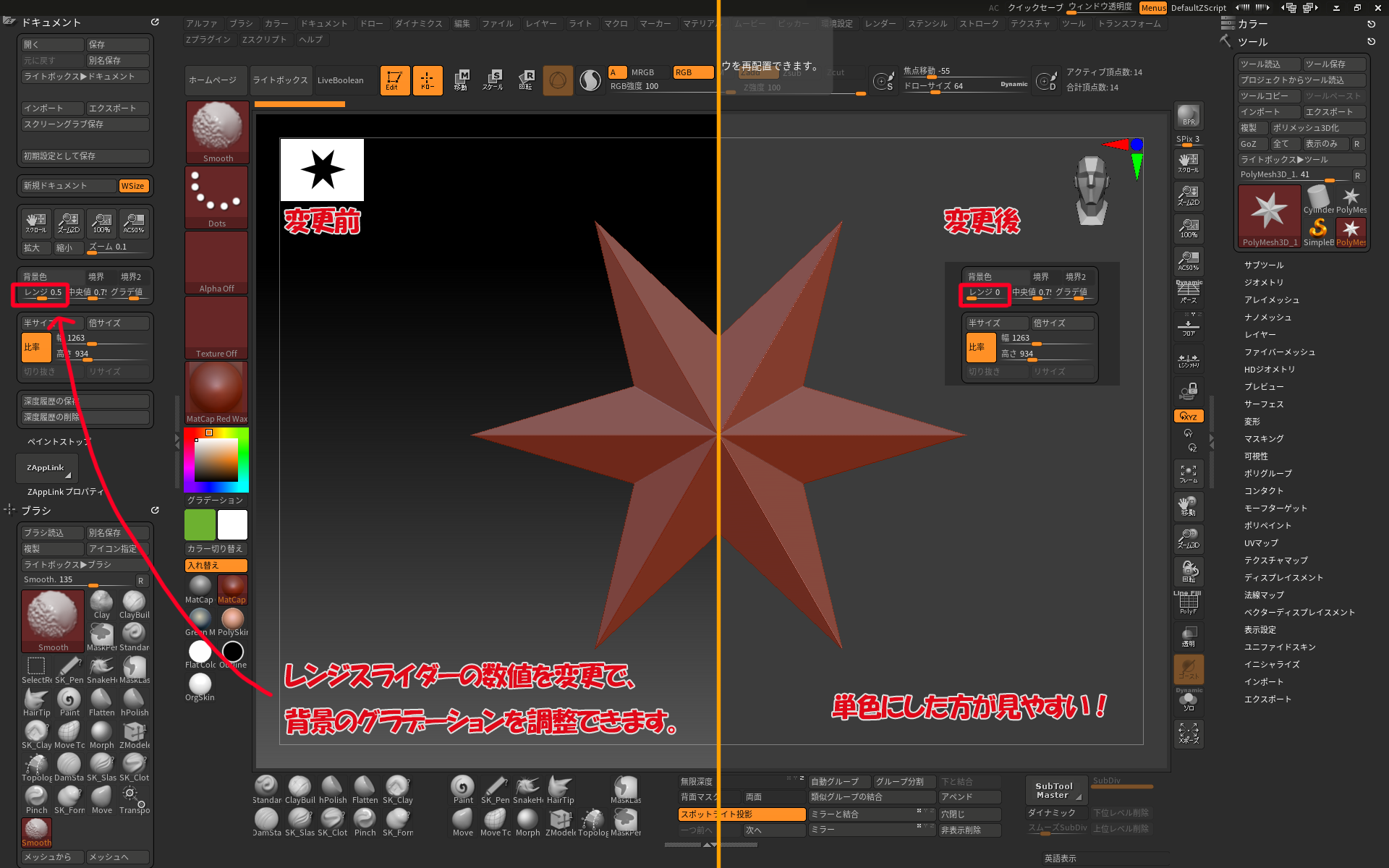The image size is (1389, 868).
Task: Open the レンダー (Render) menu
Action: [x=880, y=24]
